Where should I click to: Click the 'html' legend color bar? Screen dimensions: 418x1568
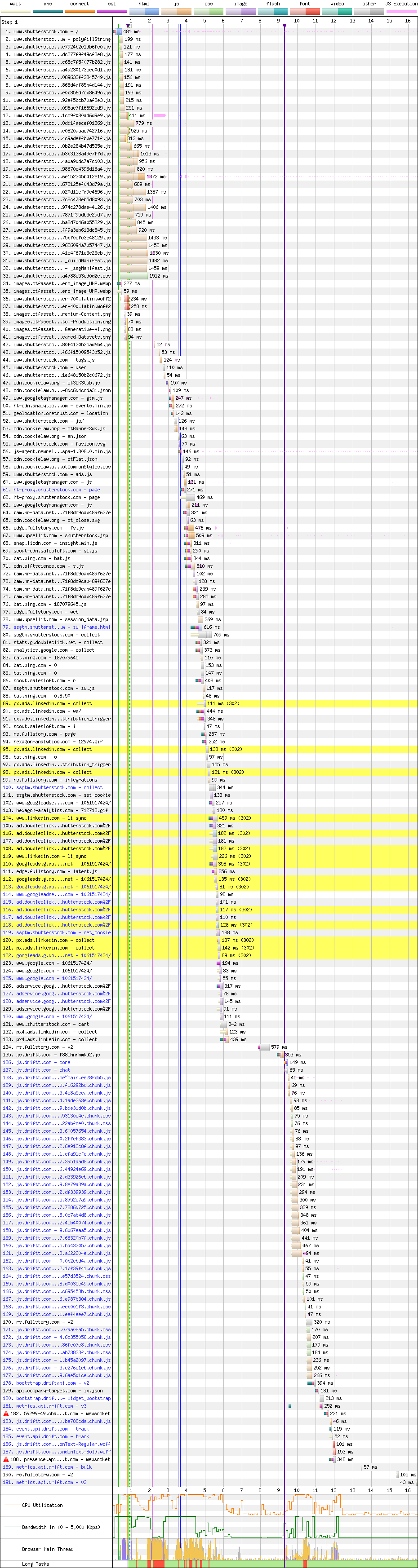click(144, 11)
